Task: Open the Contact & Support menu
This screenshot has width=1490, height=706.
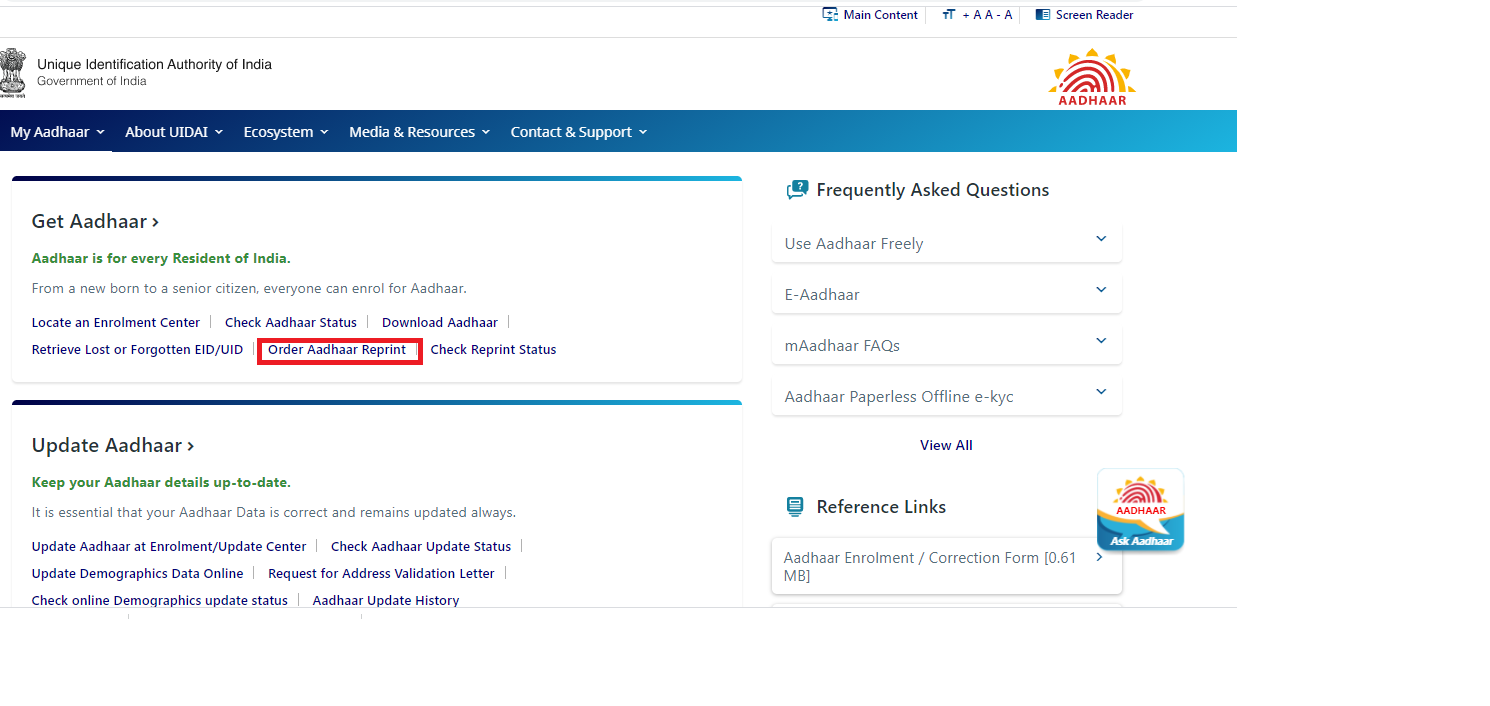Action: 571,131
